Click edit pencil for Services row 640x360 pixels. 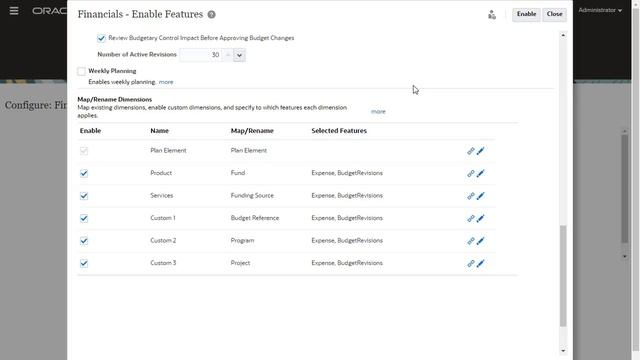[480, 196]
